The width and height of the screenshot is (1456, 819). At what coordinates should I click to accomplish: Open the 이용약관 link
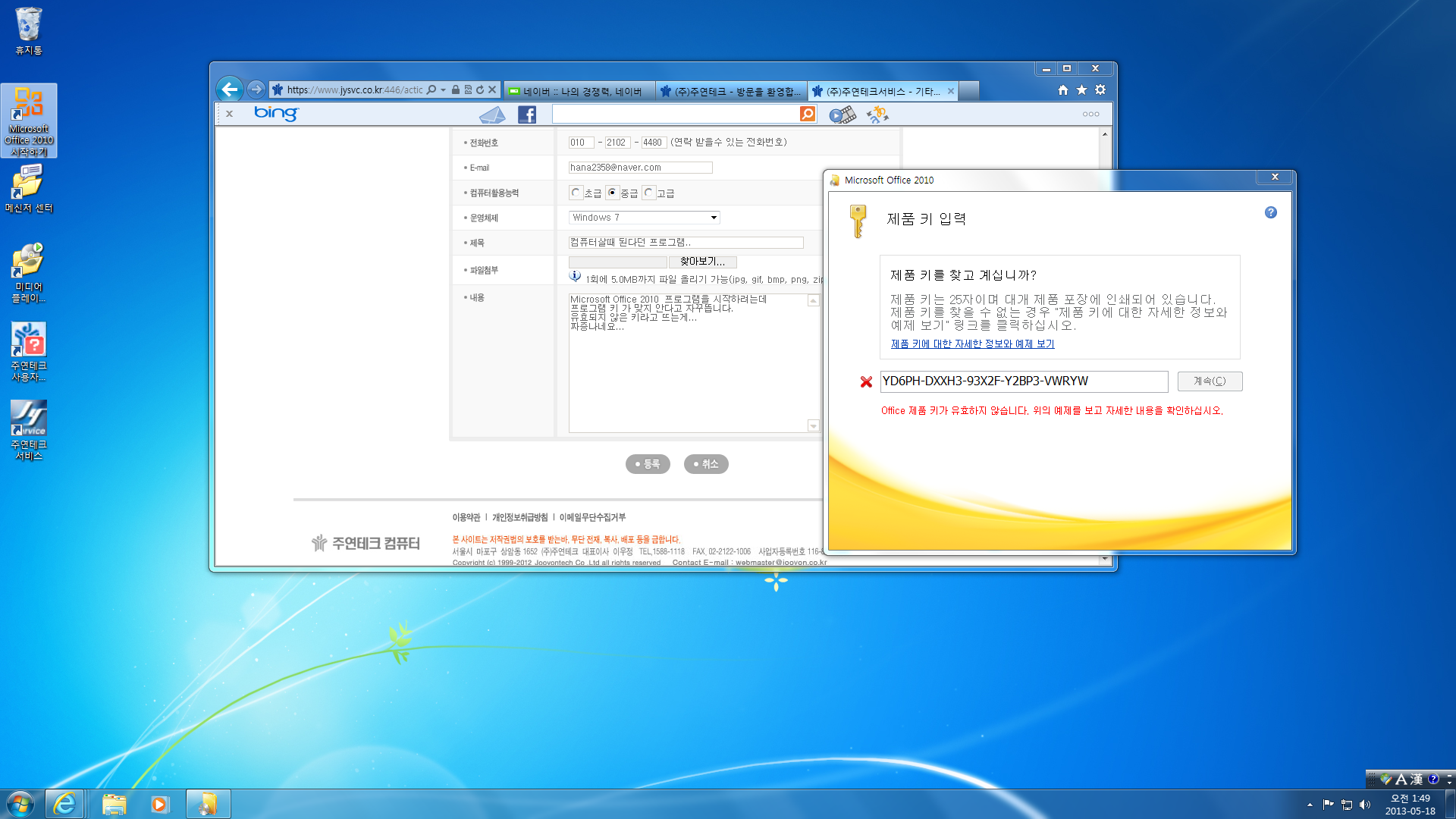[x=466, y=517]
